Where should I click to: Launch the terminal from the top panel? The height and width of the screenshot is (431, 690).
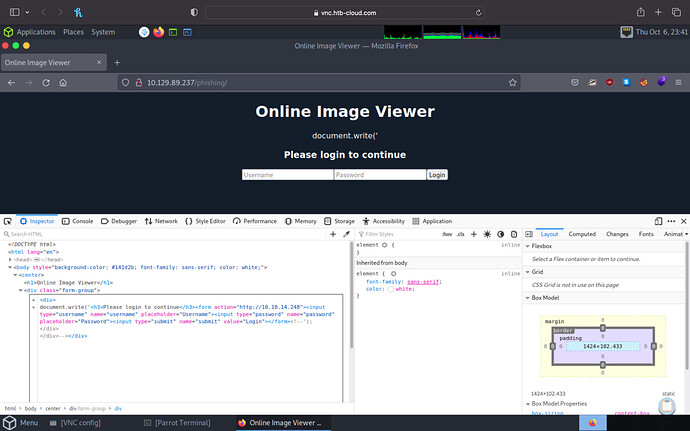(173, 32)
